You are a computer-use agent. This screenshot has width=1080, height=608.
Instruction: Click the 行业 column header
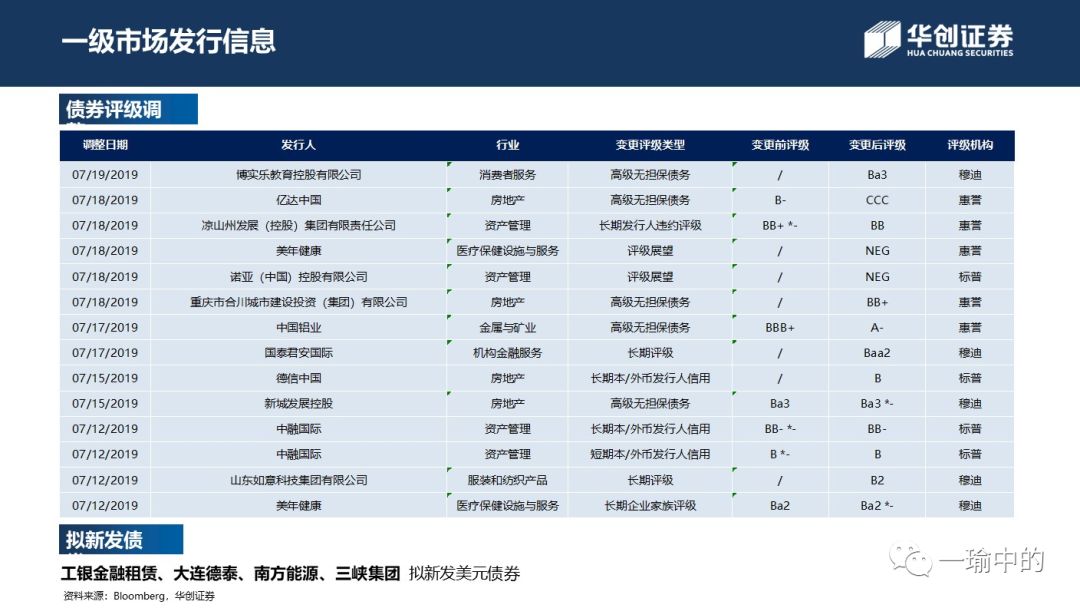508,145
